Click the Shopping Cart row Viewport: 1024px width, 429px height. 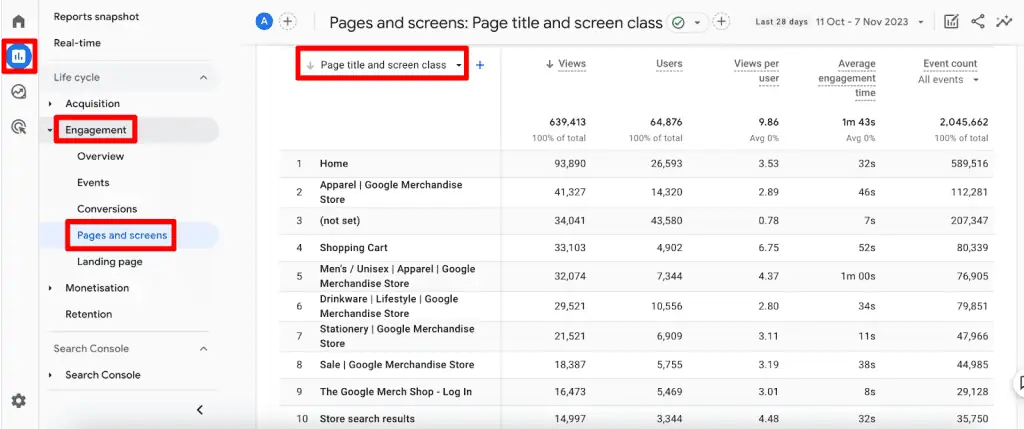(637, 247)
